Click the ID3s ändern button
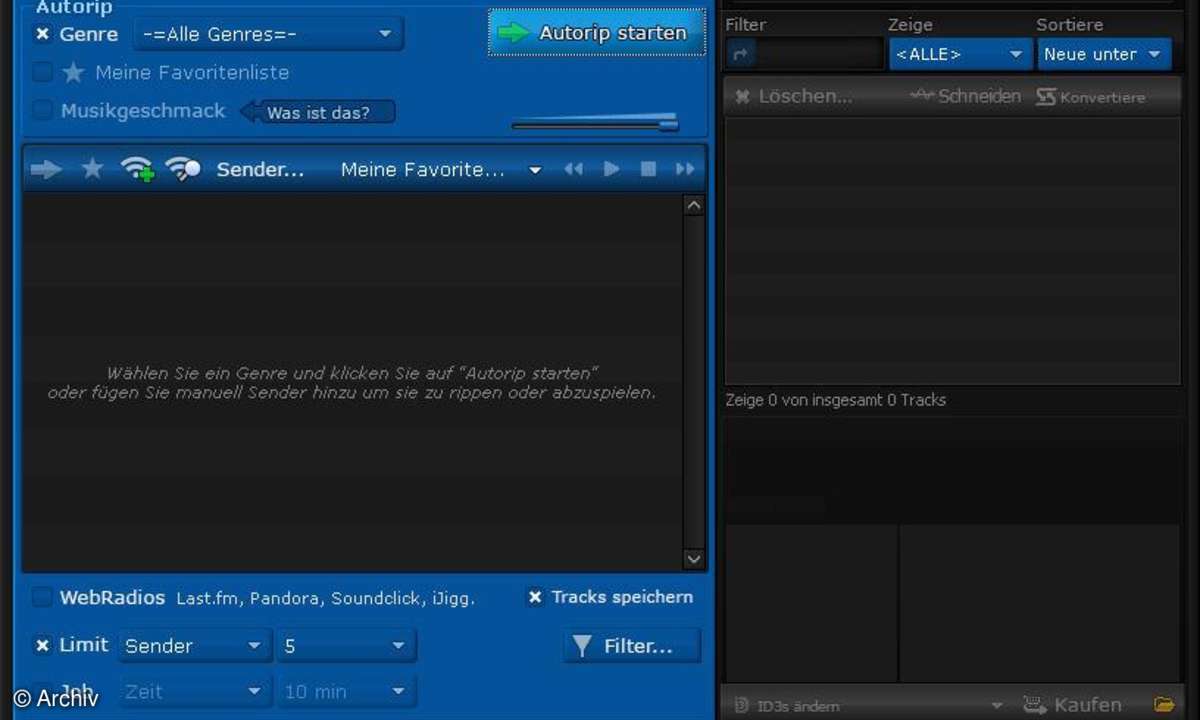The image size is (1200, 720). 786,705
